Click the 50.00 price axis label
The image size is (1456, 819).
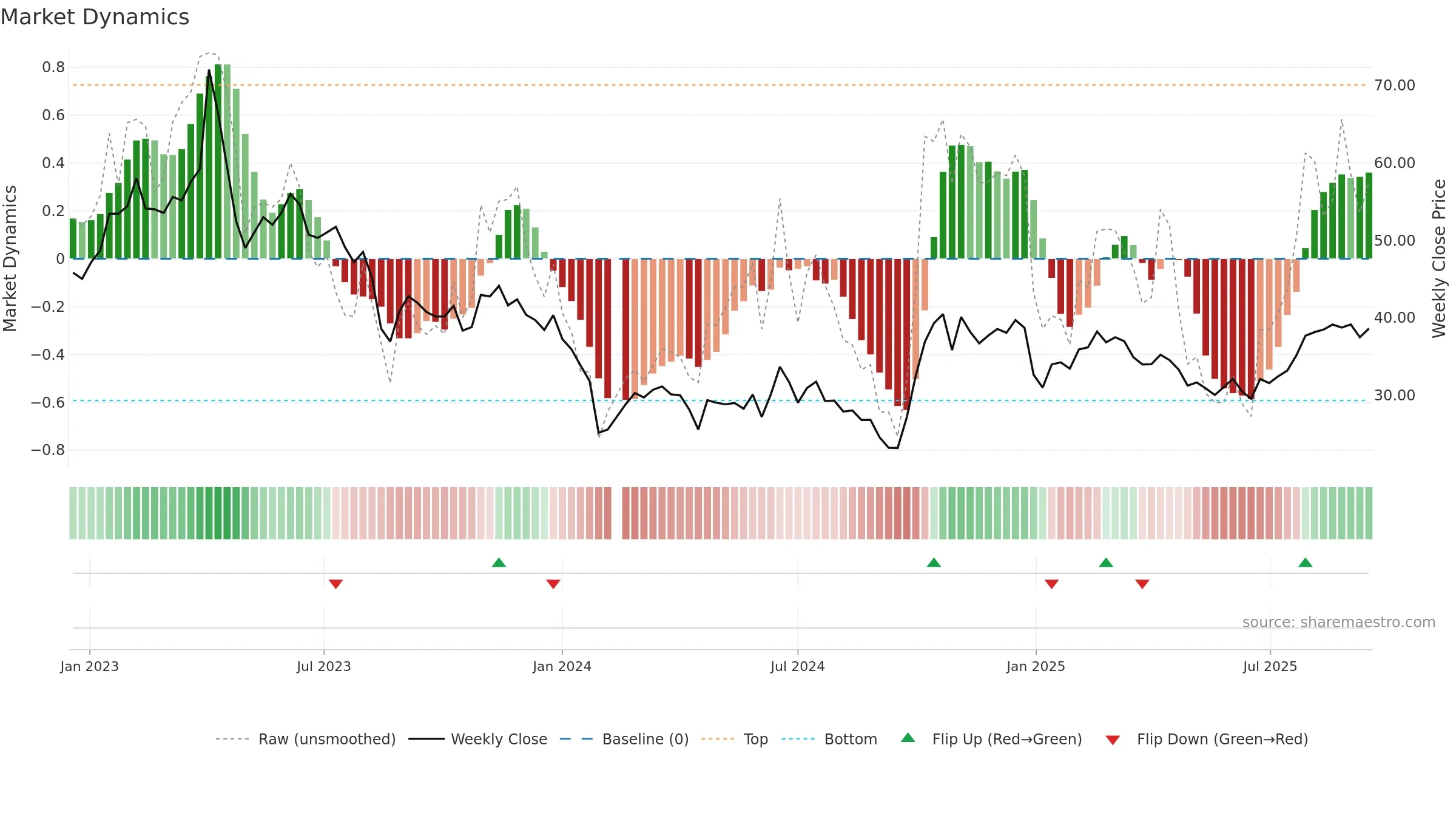click(x=1395, y=241)
